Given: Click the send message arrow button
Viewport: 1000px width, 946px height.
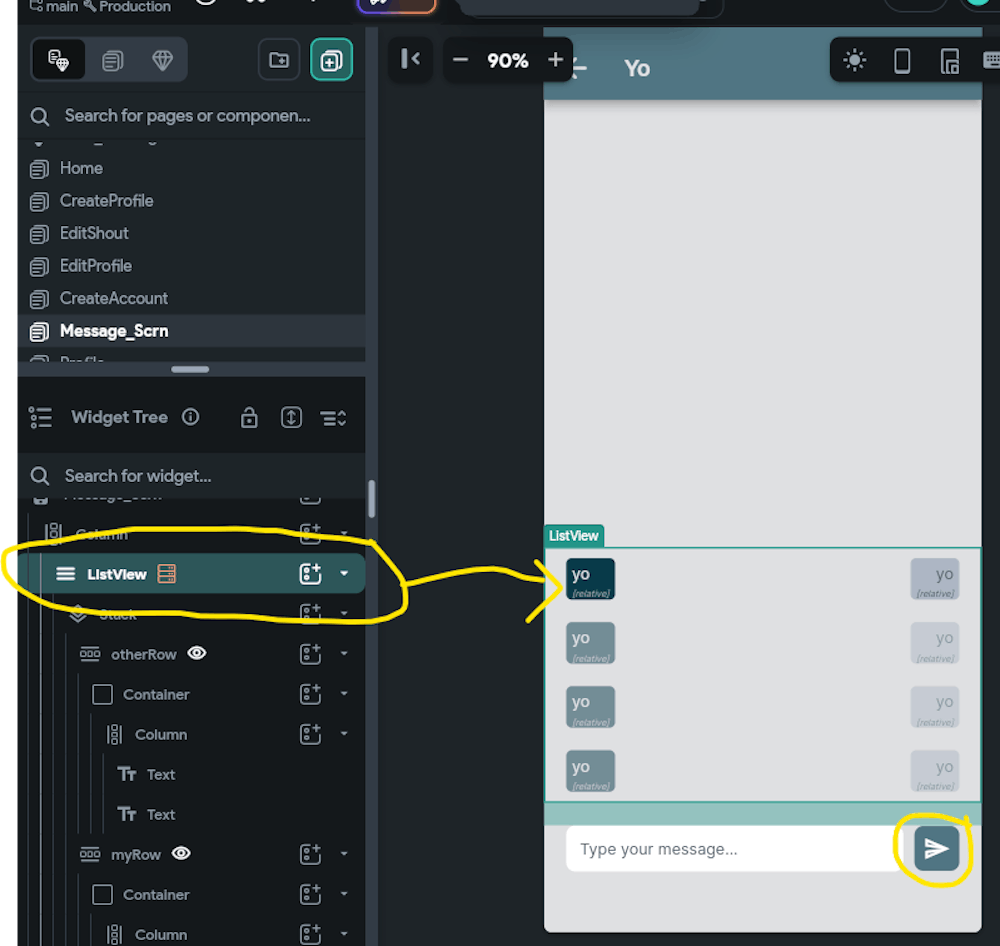Looking at the screenshot, I should [x=936, y=849].
